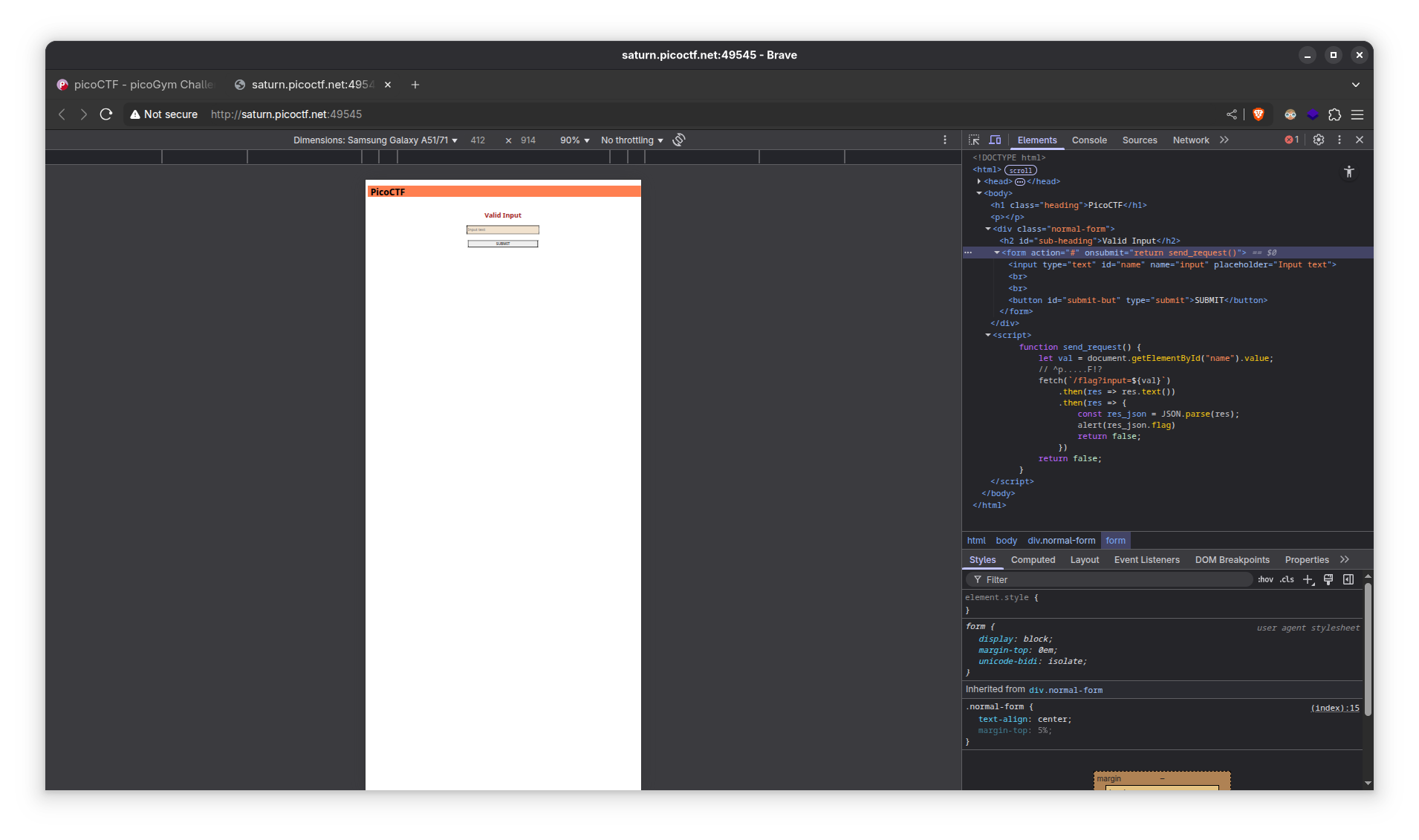
Task: Switch to the Console tab
Action: (1089, 140)
